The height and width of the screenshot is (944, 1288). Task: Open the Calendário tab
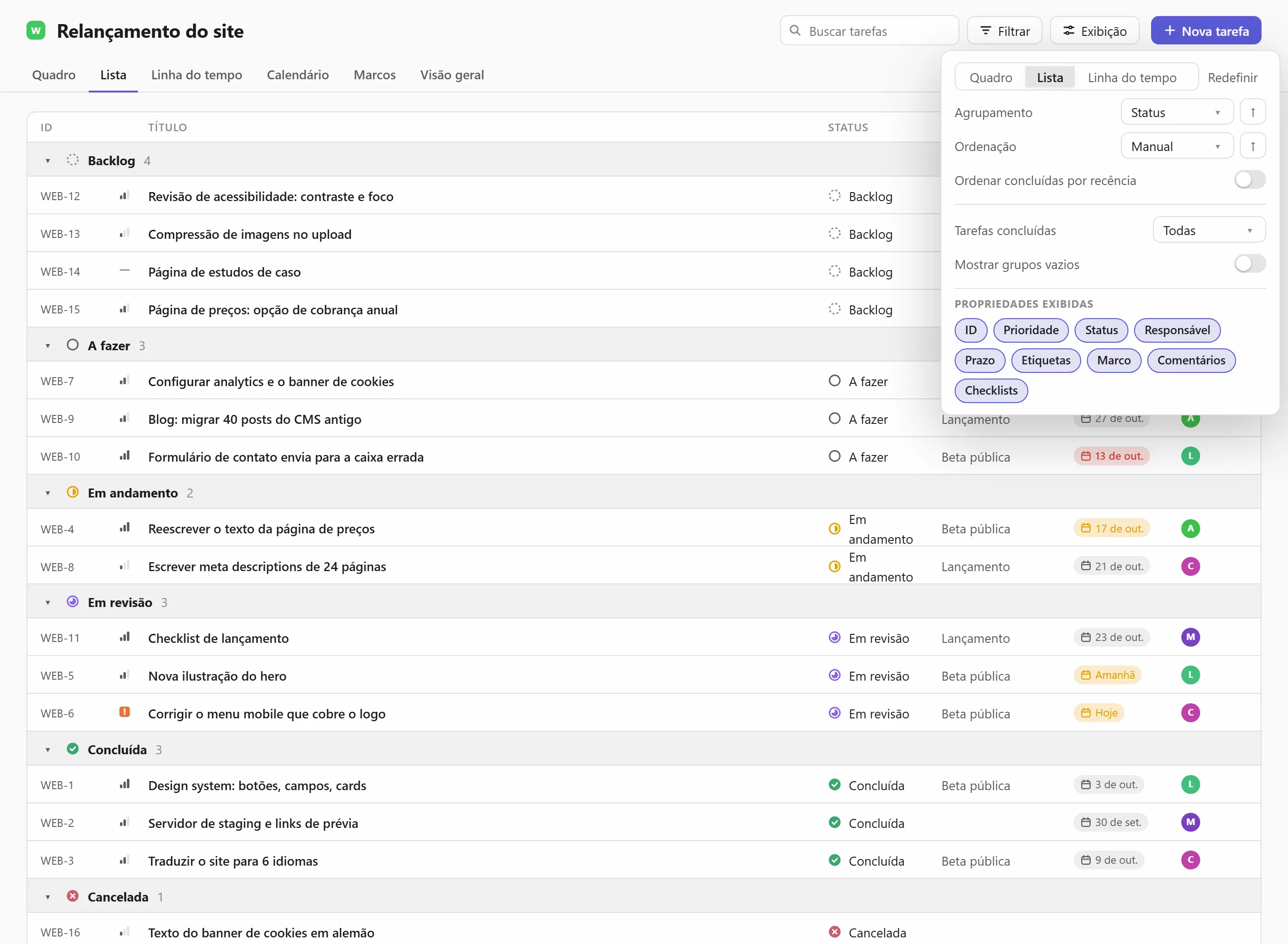(x=298, y=75)
